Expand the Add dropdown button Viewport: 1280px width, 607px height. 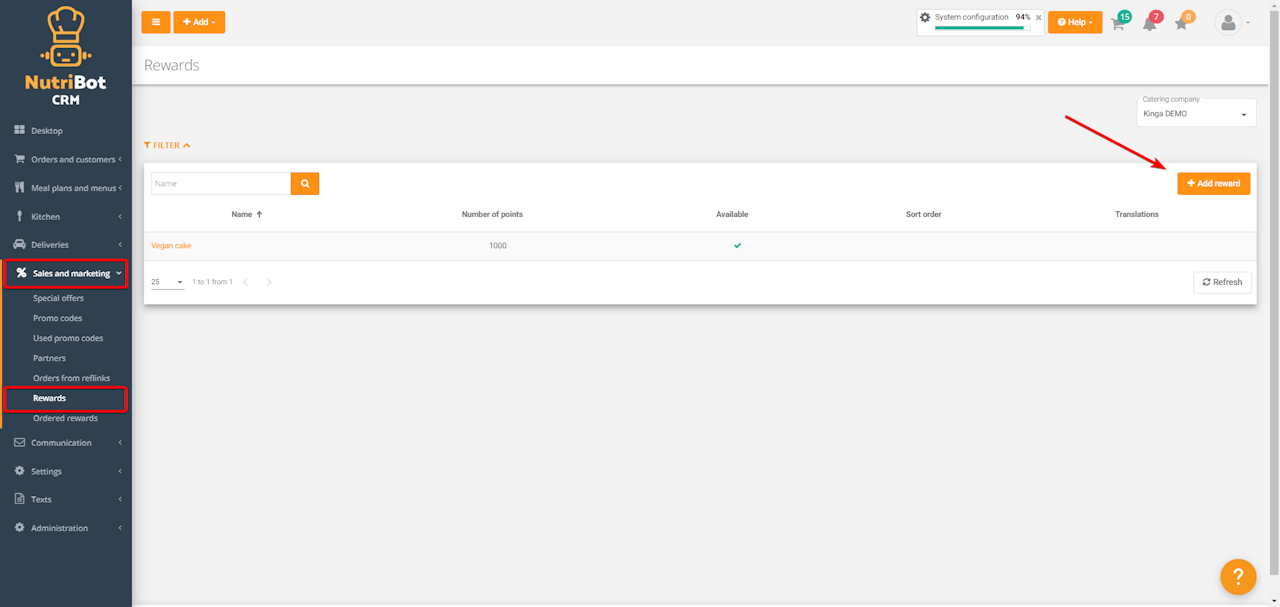click(x=199, y=22)
